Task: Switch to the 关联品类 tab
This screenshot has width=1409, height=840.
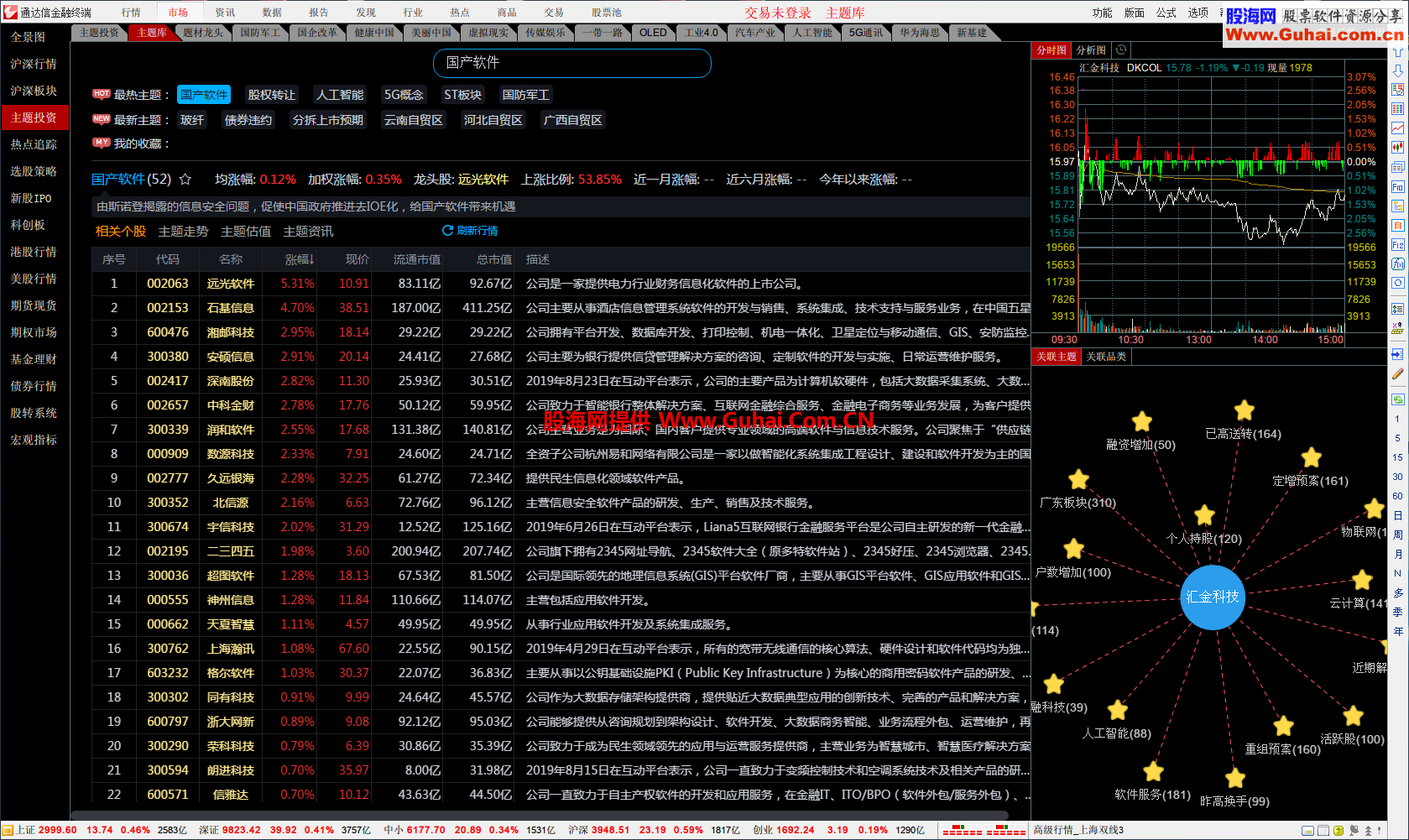Action: tap(1106, 357)
